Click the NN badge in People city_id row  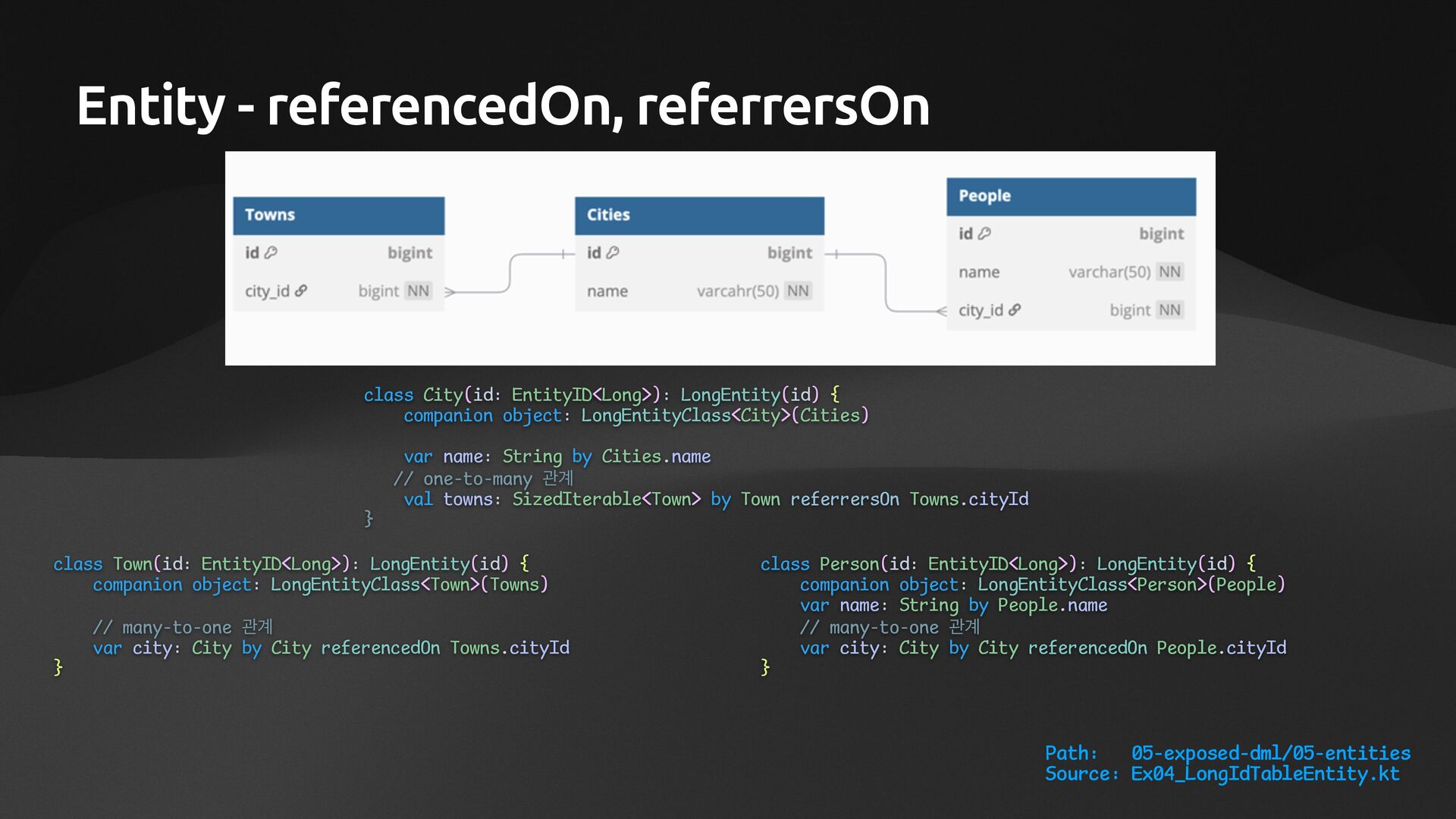pos(1169,309)
